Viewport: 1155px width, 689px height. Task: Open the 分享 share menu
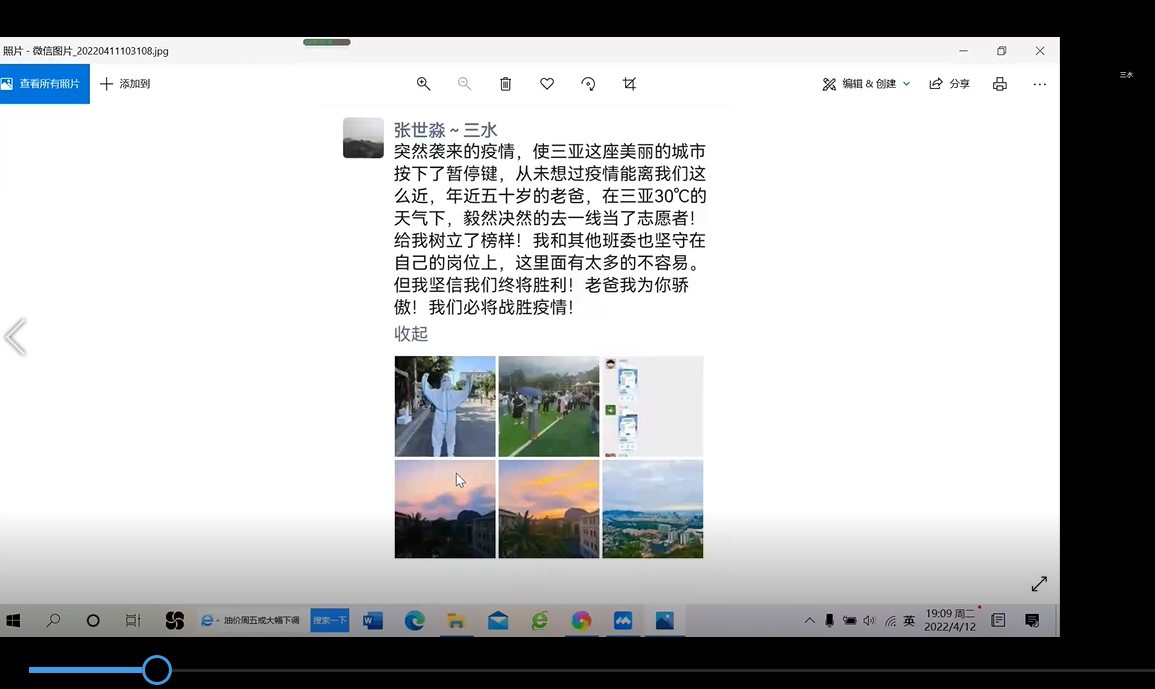tap(949, 84)
